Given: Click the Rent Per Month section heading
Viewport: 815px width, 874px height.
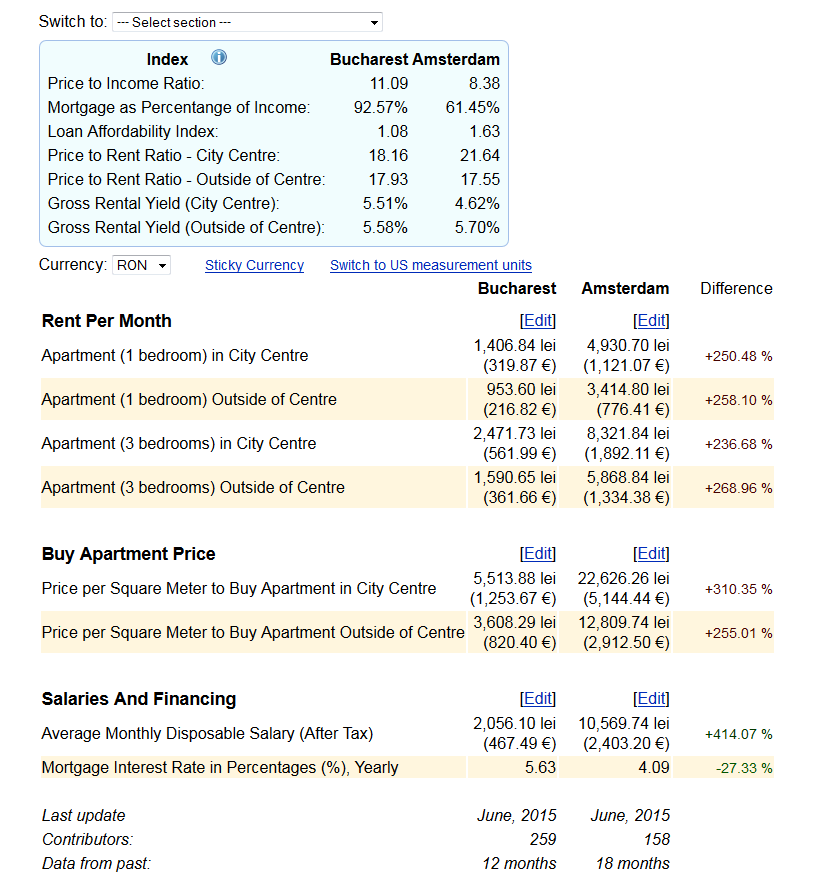Looking at the screenshot, I should point(106,321).
